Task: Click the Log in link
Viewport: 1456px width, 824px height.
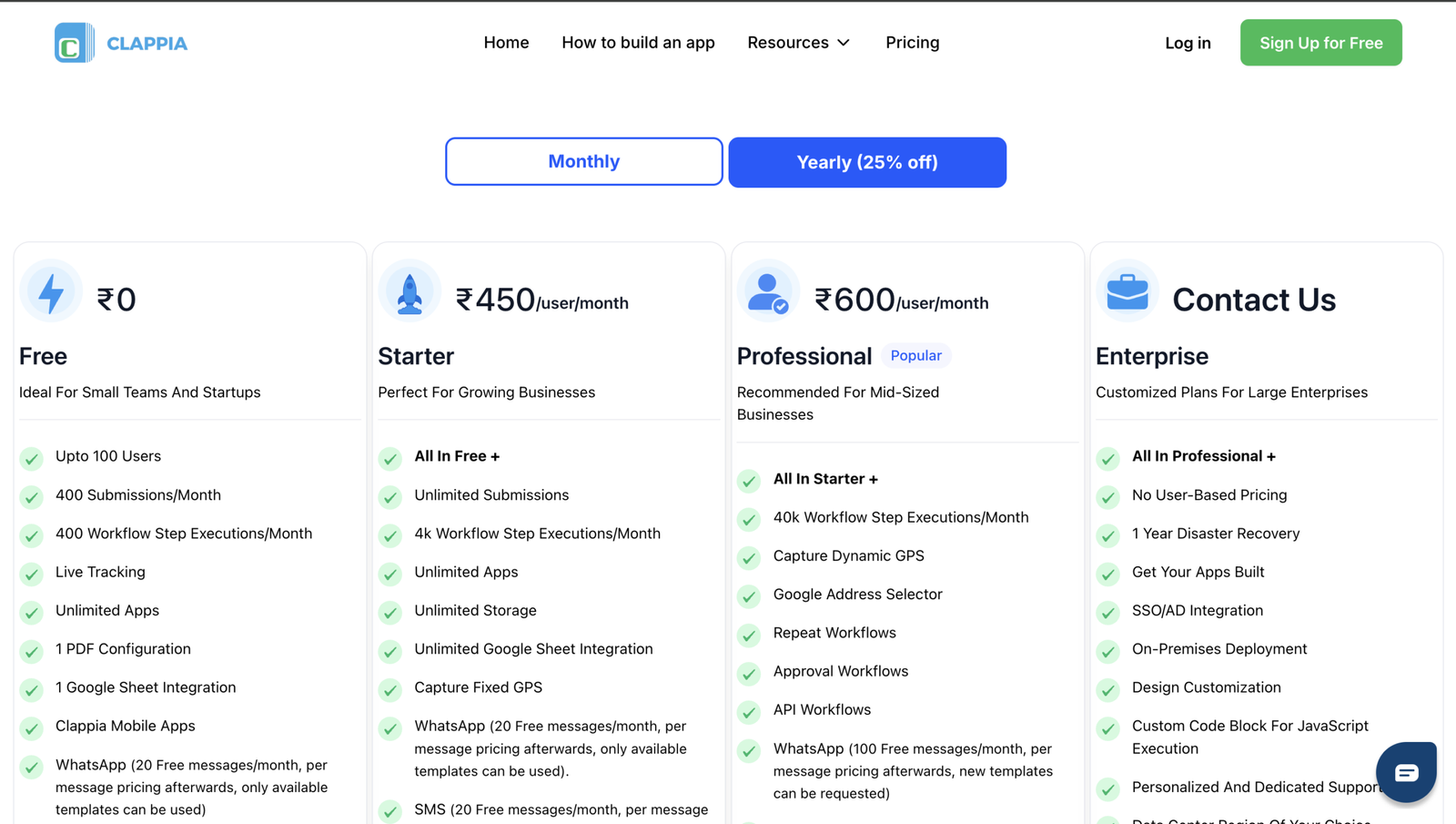Action: pos(1188,43)
